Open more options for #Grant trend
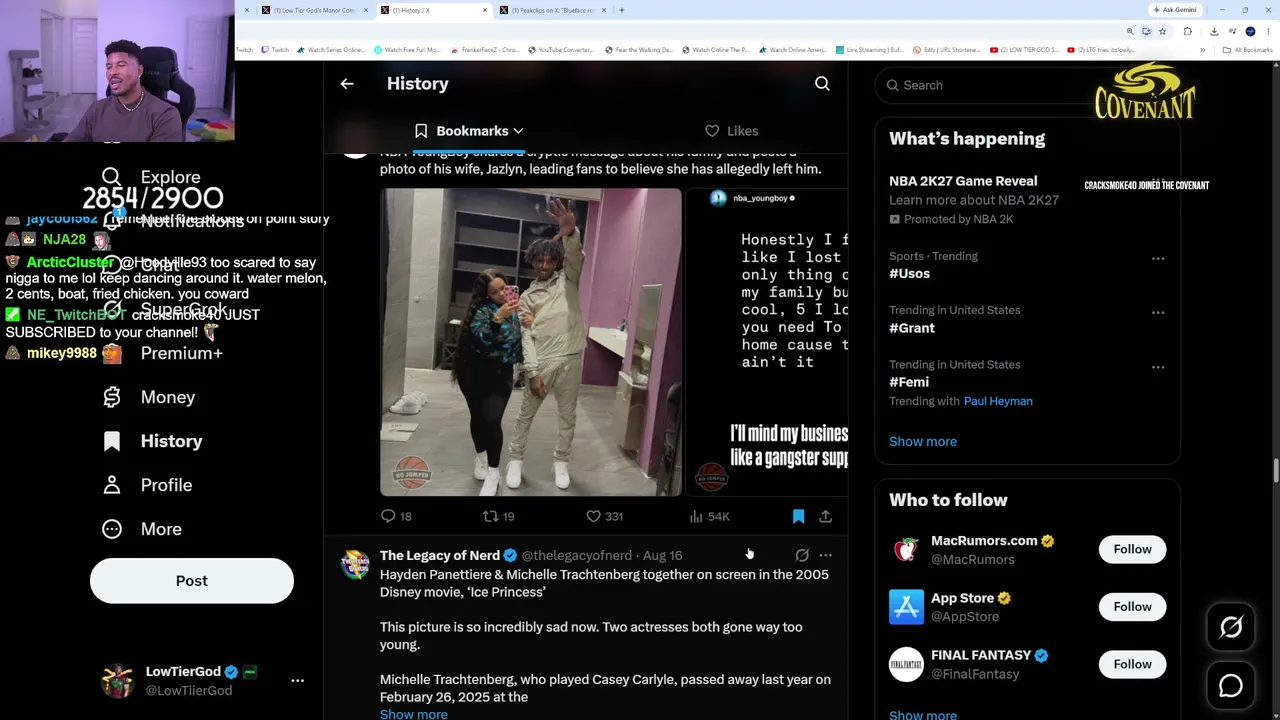Viewport: 1280px width, 720px height. tap(1158, 312)
